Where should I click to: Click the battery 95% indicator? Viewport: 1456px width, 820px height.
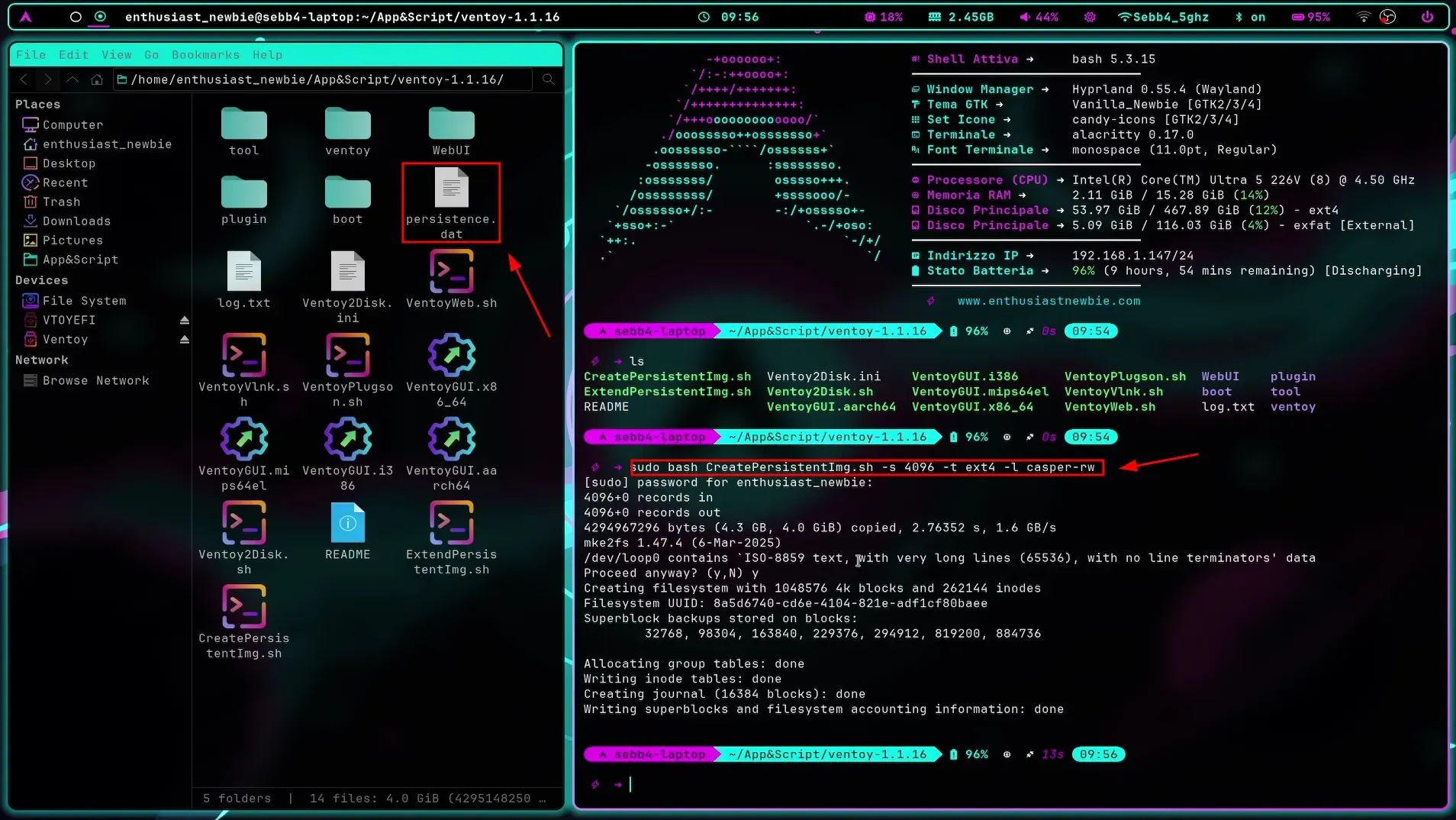tap(1311, 17)
